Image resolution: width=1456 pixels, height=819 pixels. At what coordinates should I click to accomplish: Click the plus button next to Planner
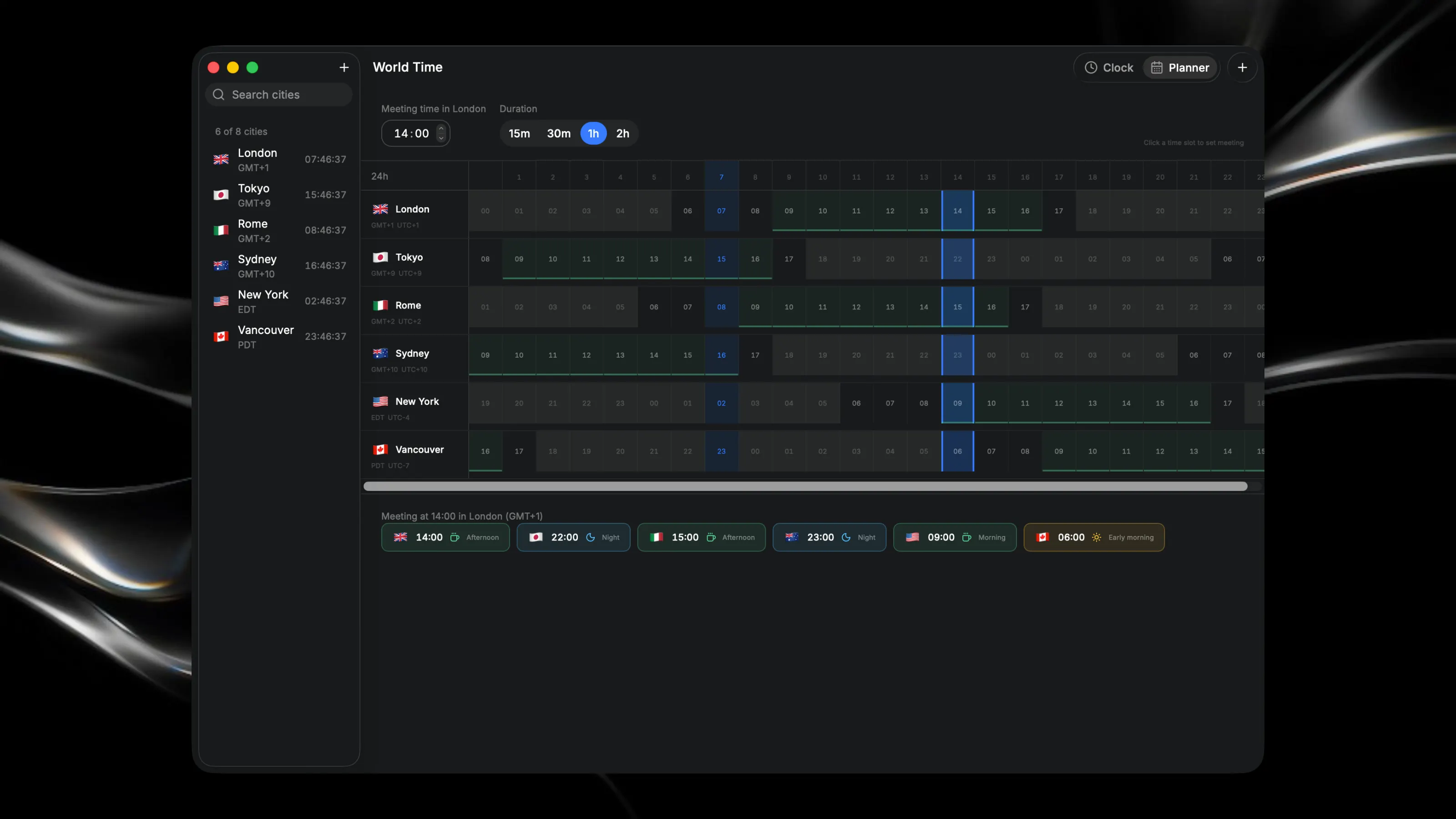[x=1242, y=67]
